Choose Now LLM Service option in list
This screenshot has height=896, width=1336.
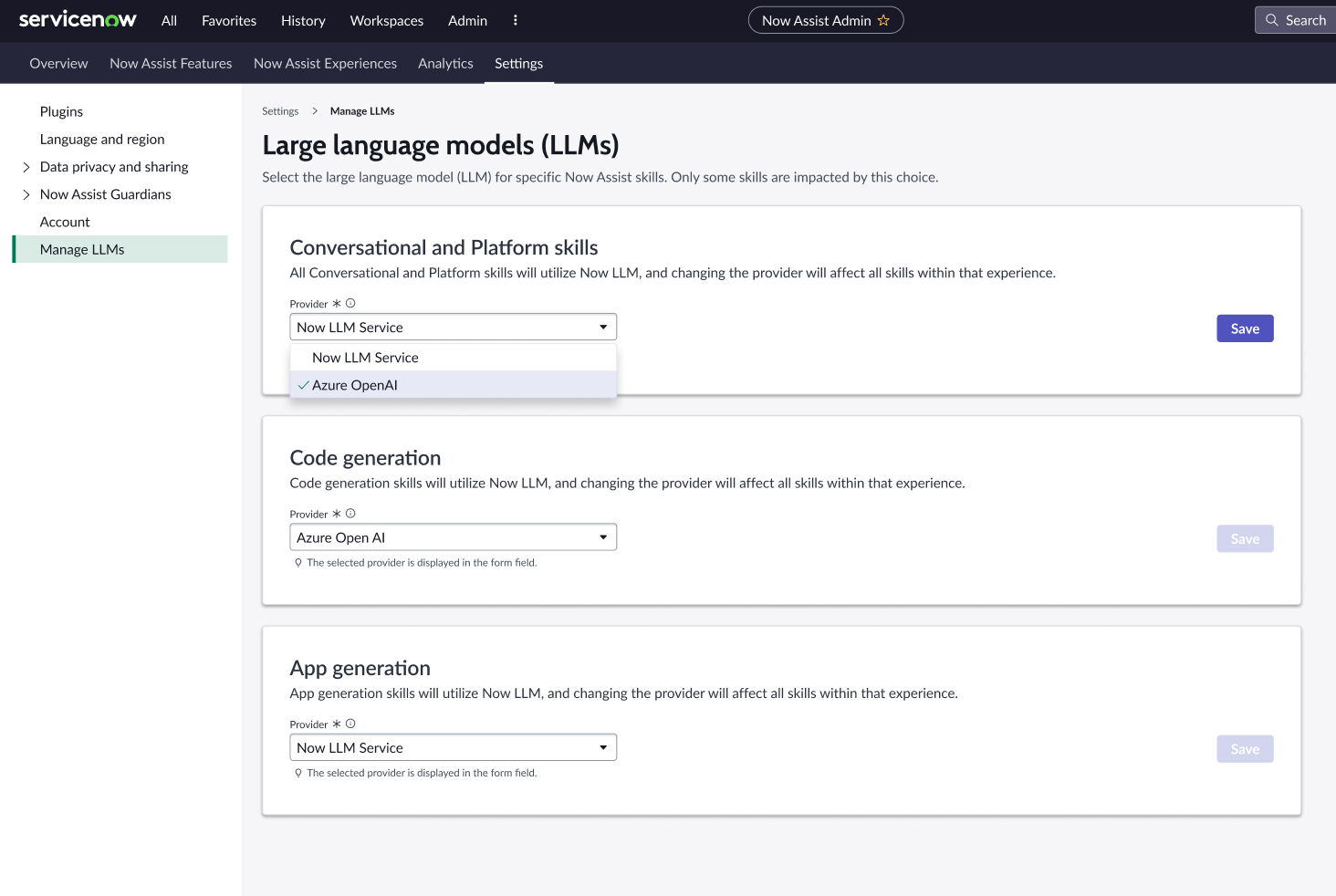[x=454, y=358]
